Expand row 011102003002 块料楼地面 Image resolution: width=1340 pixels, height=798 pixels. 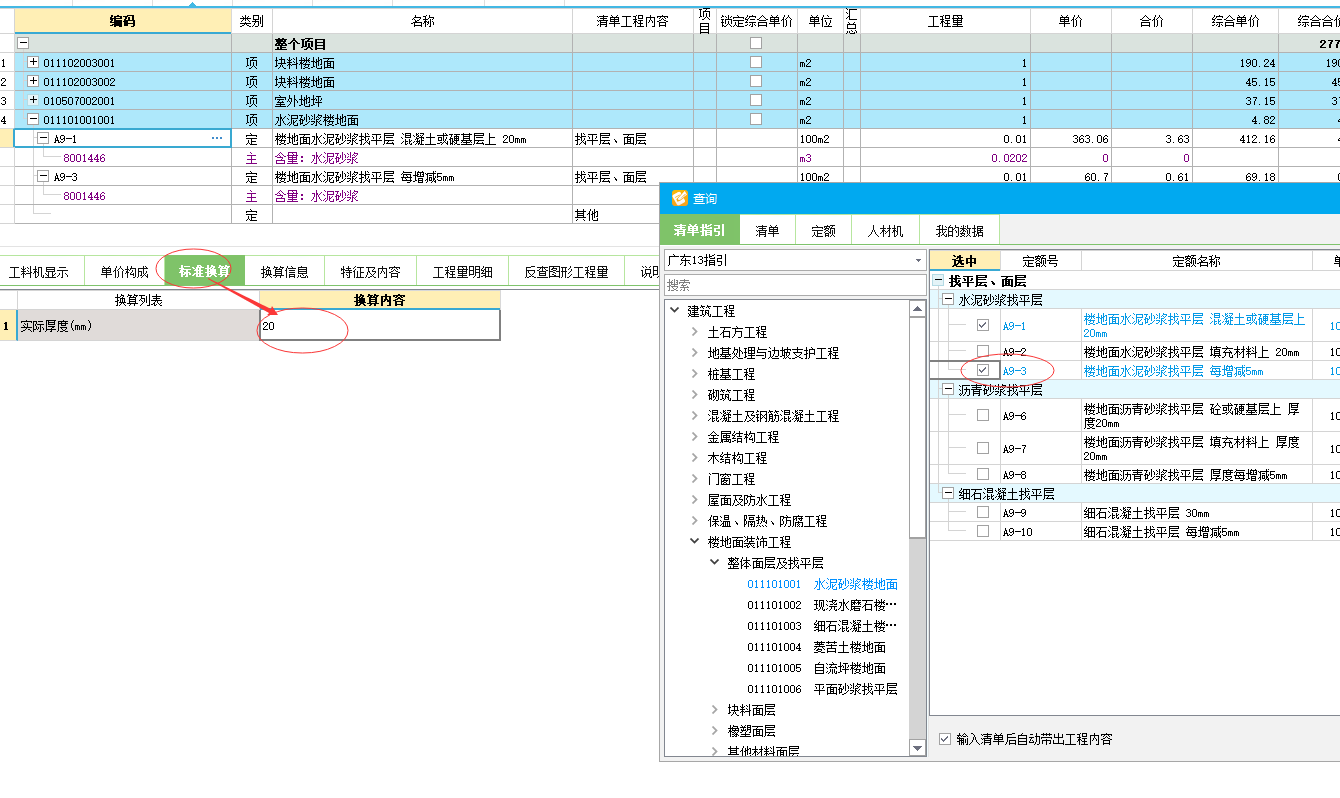pos(33,82)
